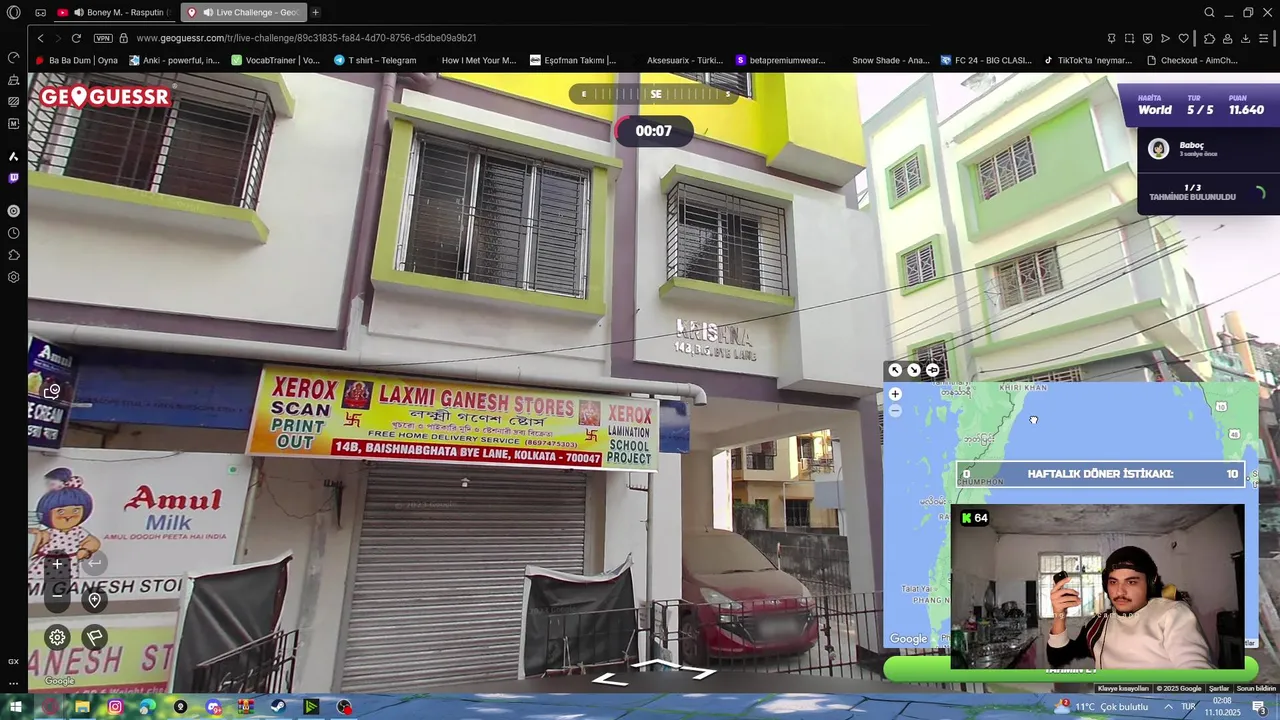Screen dimensions: 1280x720
Task: Open Instagram from the taskbar
Action: click(x=115, y=707)
